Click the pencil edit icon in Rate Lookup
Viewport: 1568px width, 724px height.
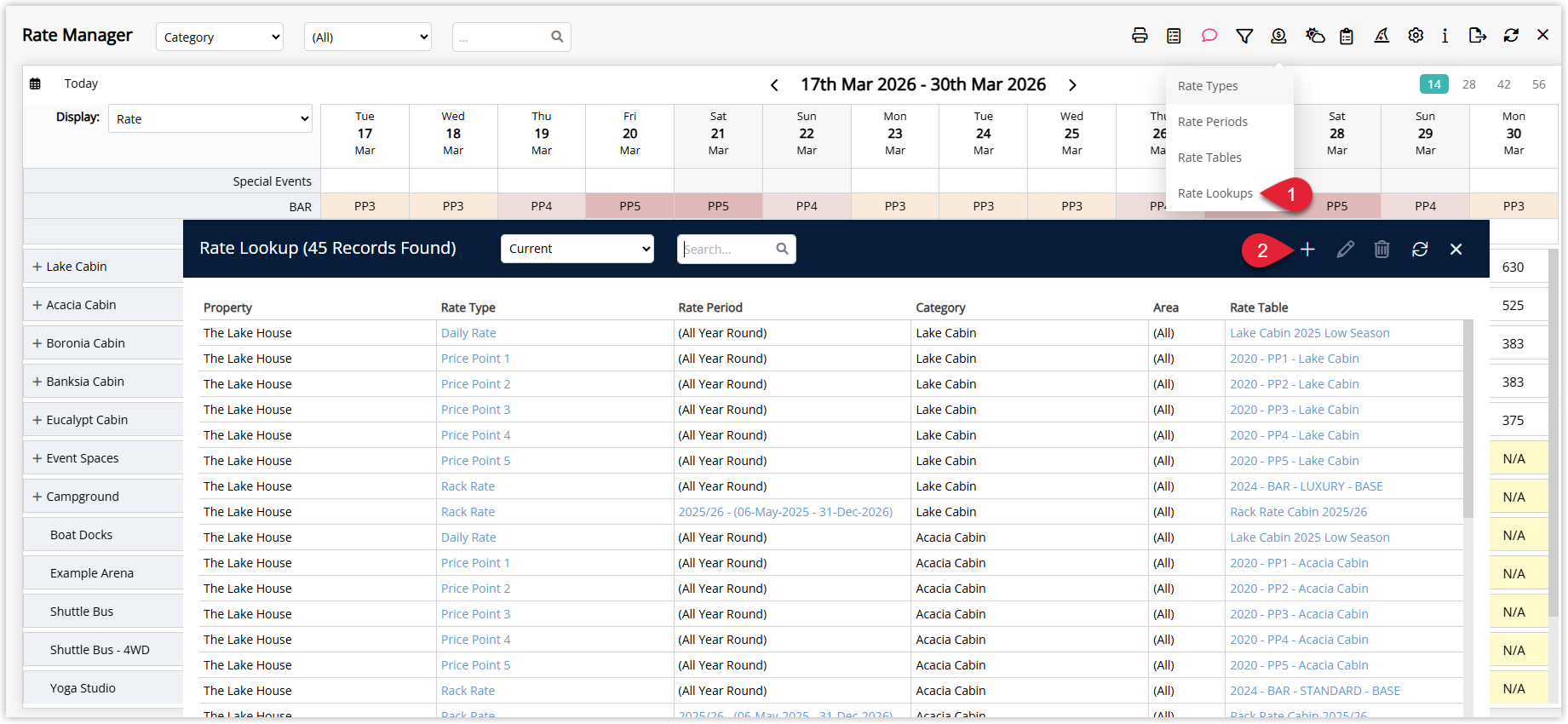coord(1345,249)
